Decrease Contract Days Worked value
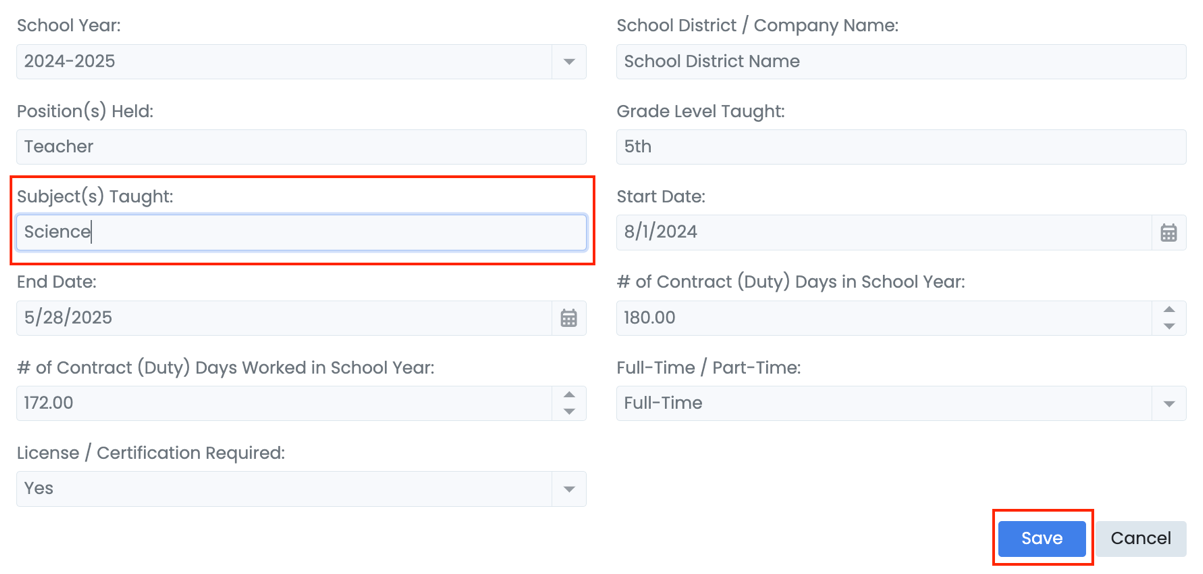 tap(569, 411)
